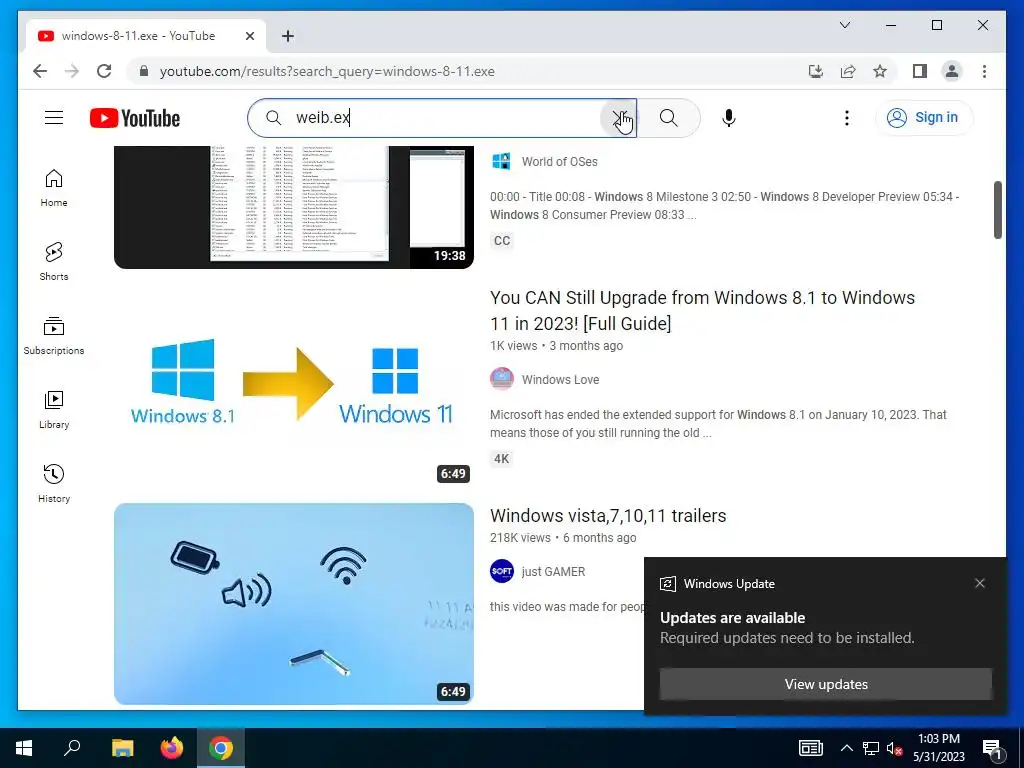Open the Windows Start menu

[24, 748]
